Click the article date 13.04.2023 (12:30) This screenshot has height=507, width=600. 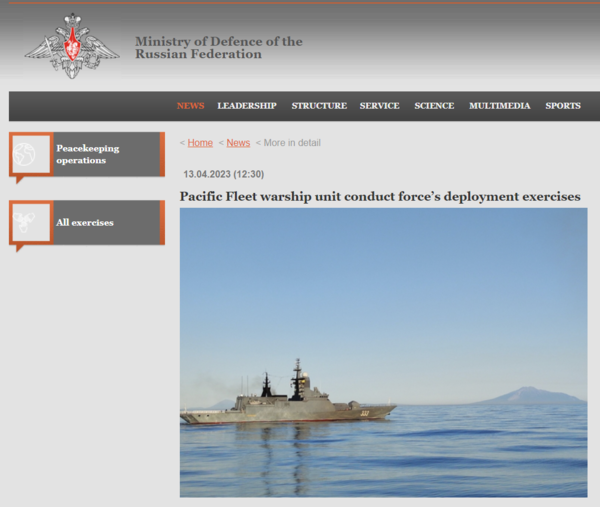pyautogui.click(x=223, y=174)
